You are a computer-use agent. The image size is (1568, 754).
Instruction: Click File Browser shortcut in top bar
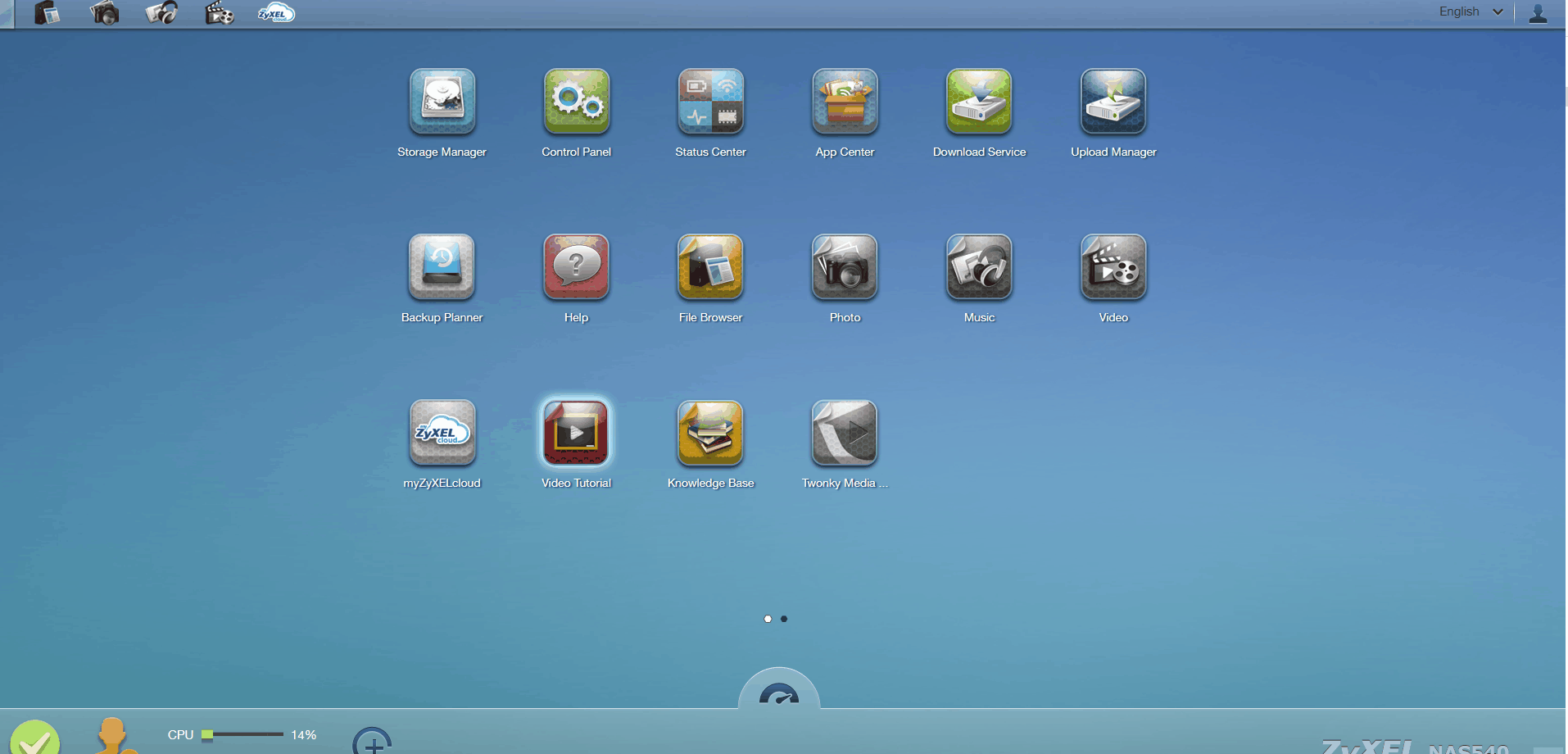[48, 12]
